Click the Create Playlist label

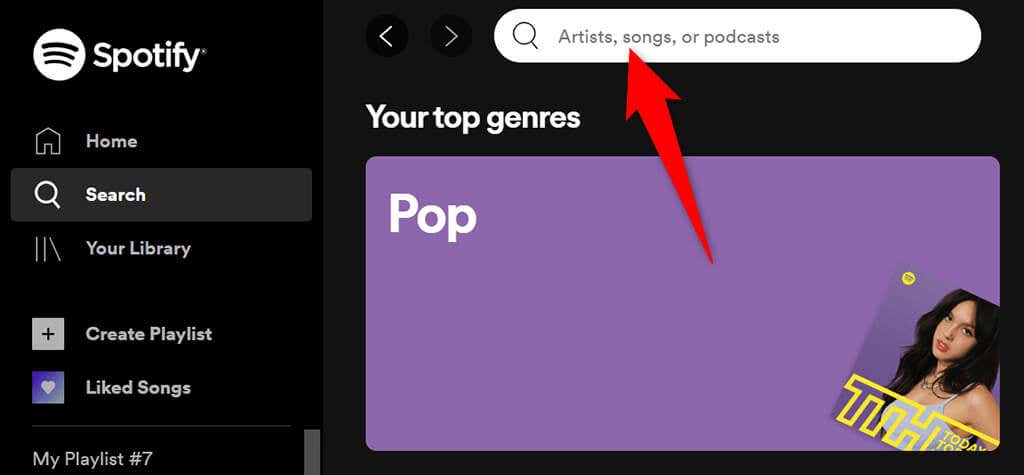click(149, 334)
